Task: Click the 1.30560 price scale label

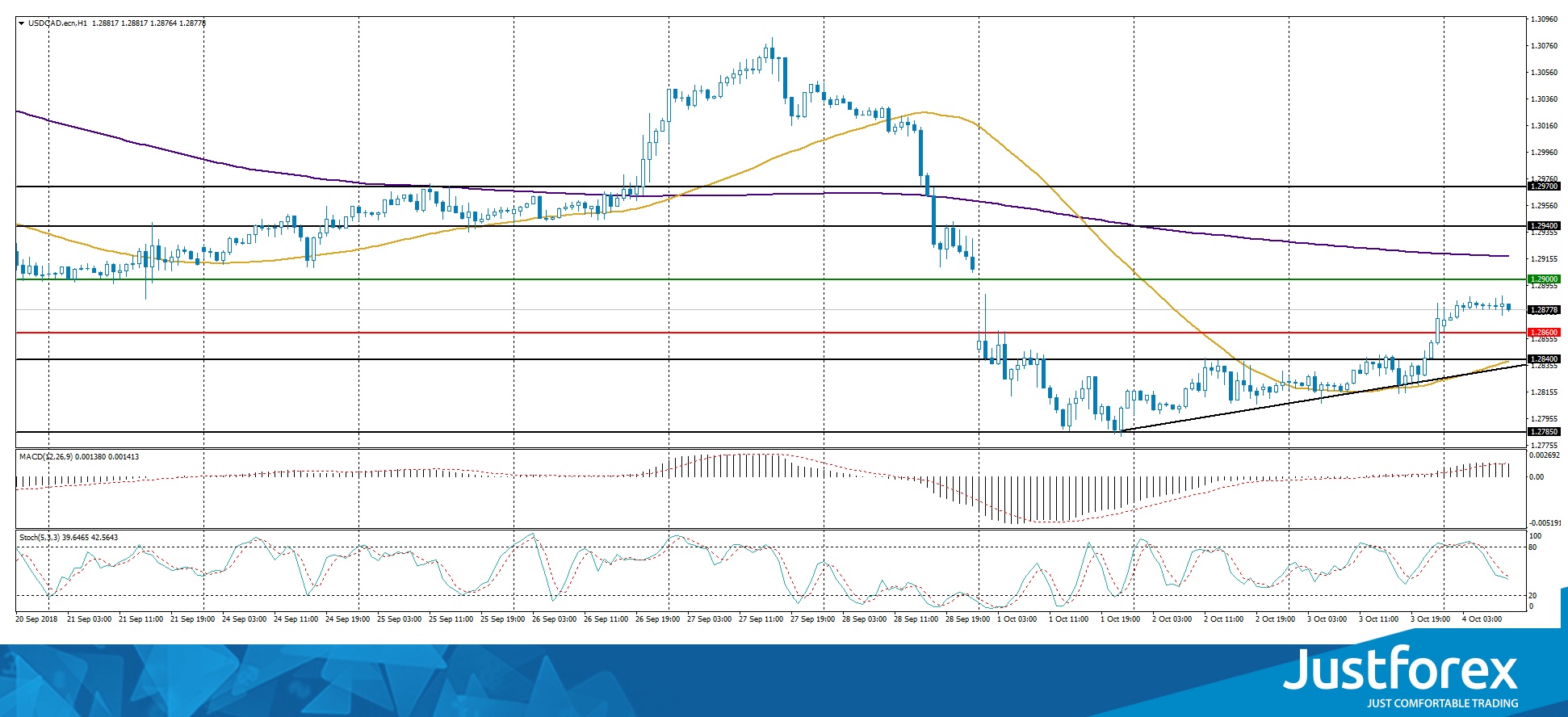Action: 1545,73
